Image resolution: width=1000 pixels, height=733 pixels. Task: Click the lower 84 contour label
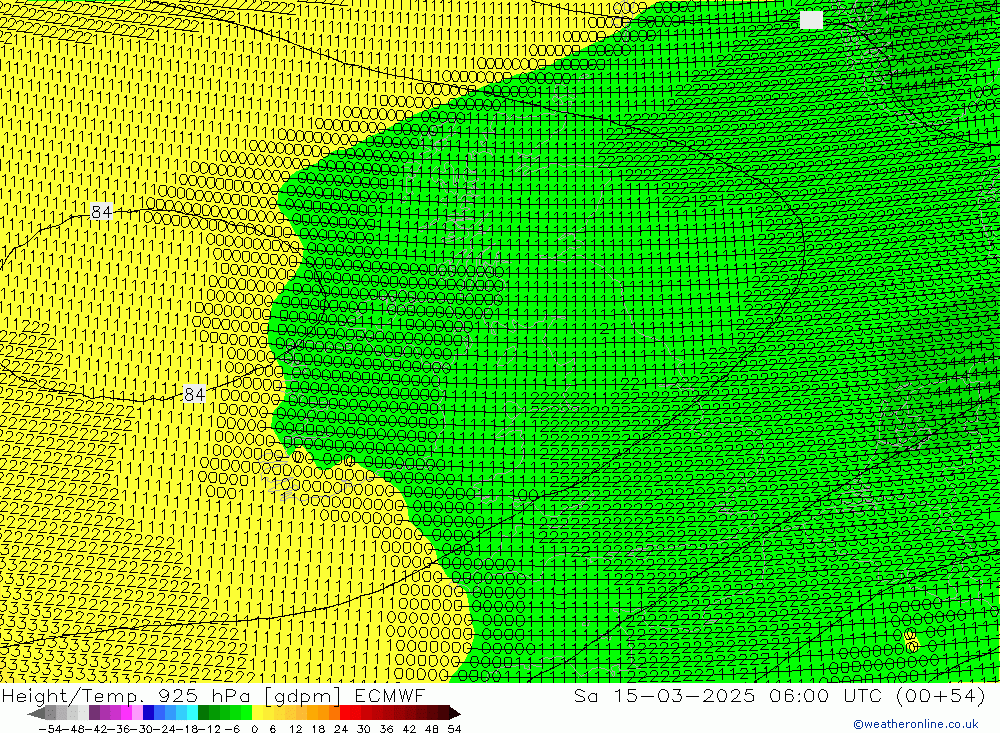click(x=195, y=394)
